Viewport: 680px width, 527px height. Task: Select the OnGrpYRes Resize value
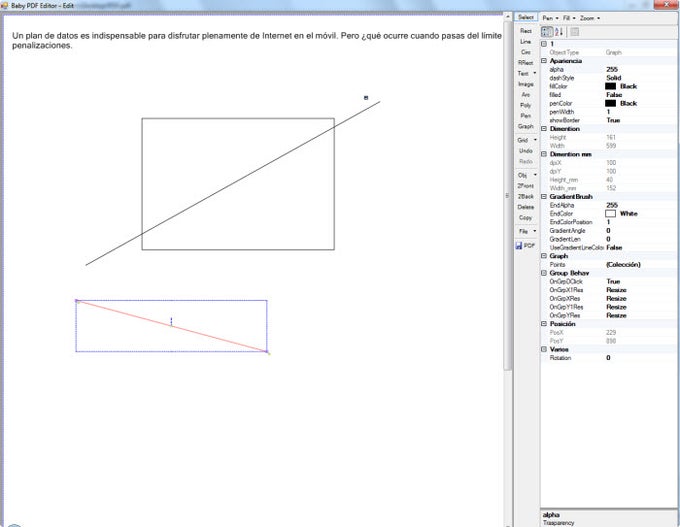(616, 315)
